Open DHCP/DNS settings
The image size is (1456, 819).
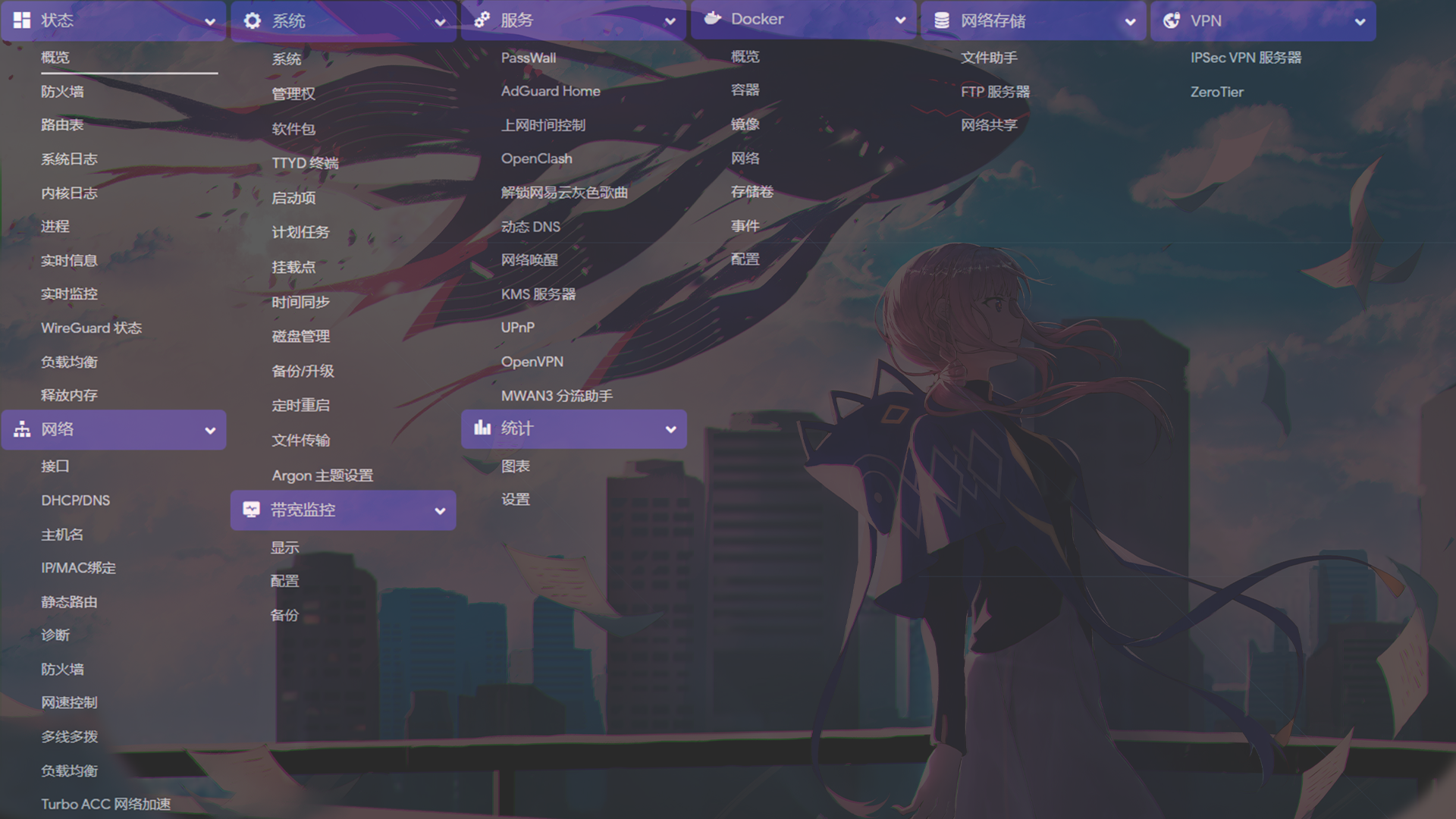[76, 500]
